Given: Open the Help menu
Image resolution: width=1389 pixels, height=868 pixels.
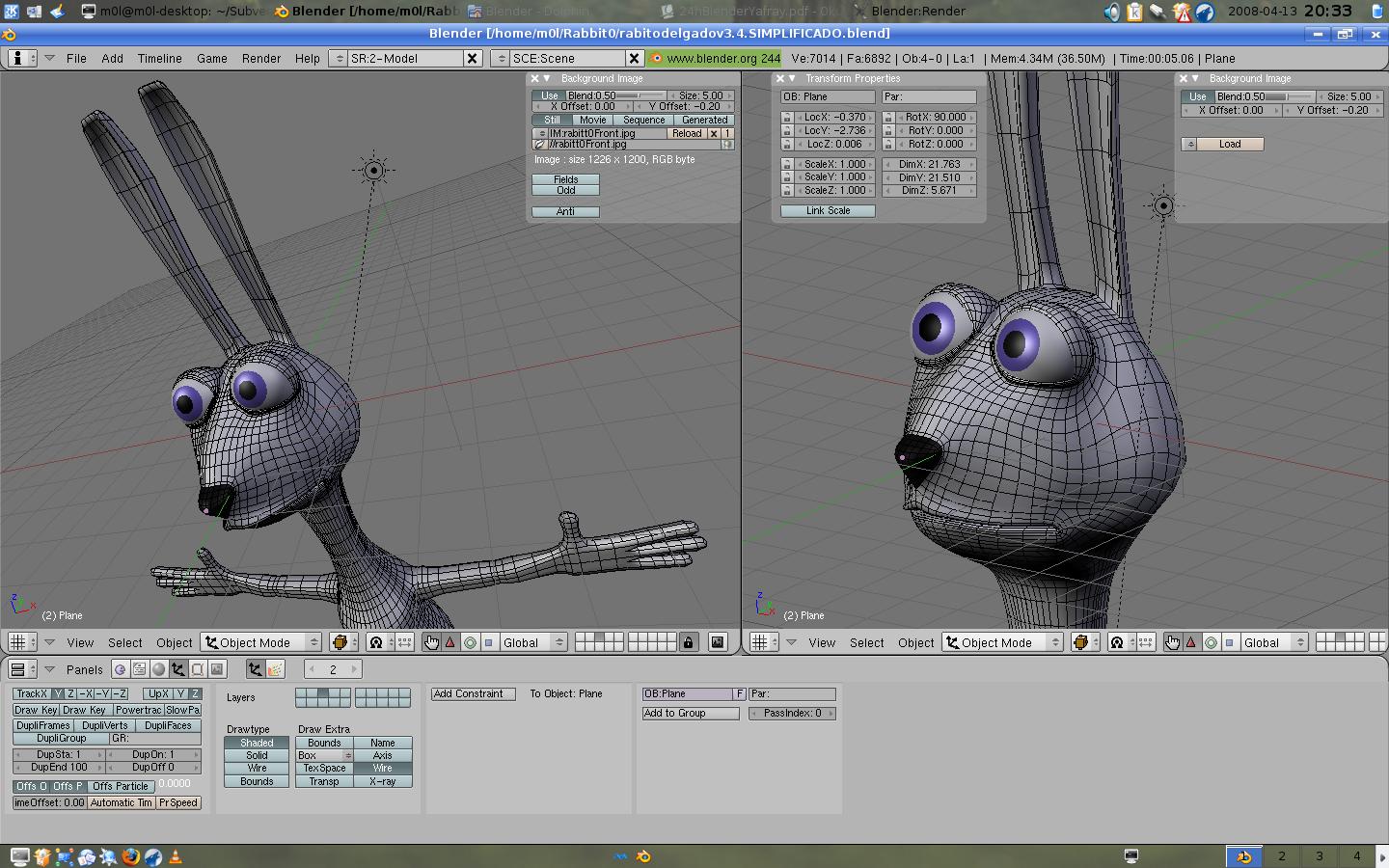Looking at the screenshot, I should (308, 59).
